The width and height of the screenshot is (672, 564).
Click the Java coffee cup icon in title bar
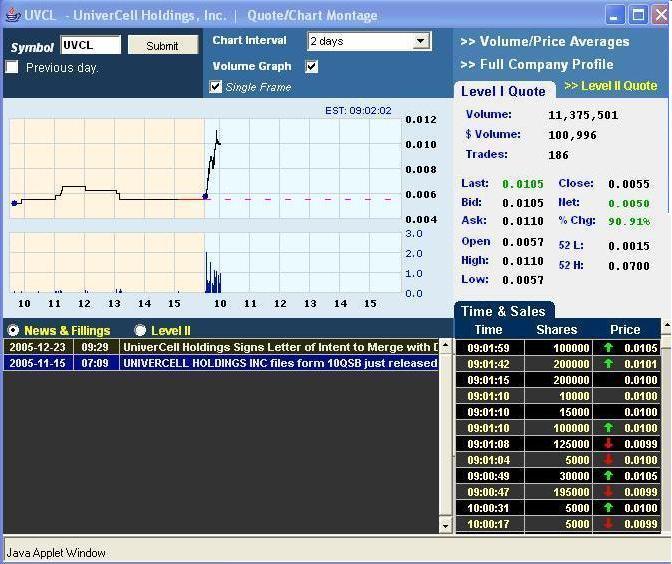click(12, 15)
